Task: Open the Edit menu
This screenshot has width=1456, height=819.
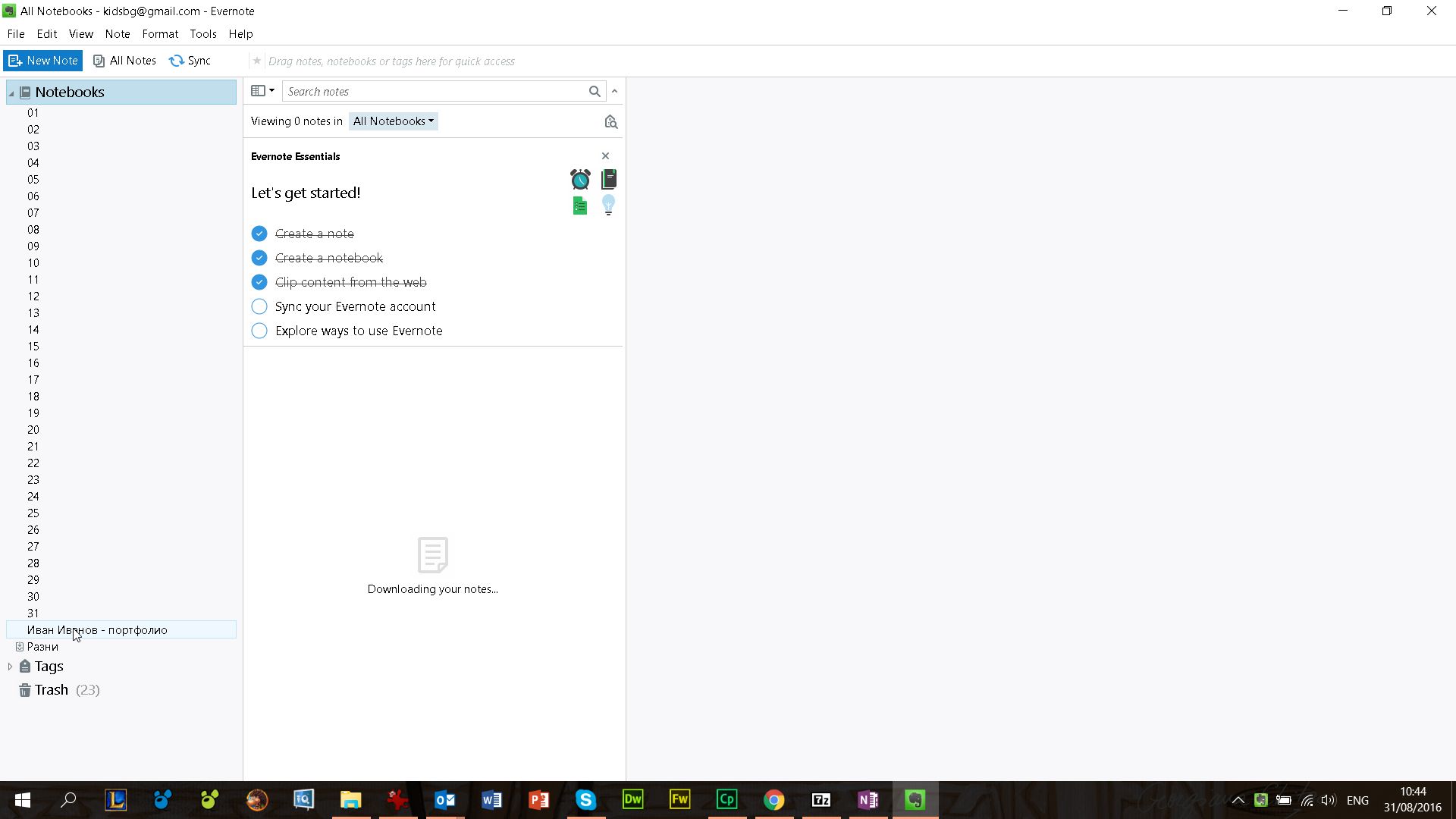Action: [47, 34]
